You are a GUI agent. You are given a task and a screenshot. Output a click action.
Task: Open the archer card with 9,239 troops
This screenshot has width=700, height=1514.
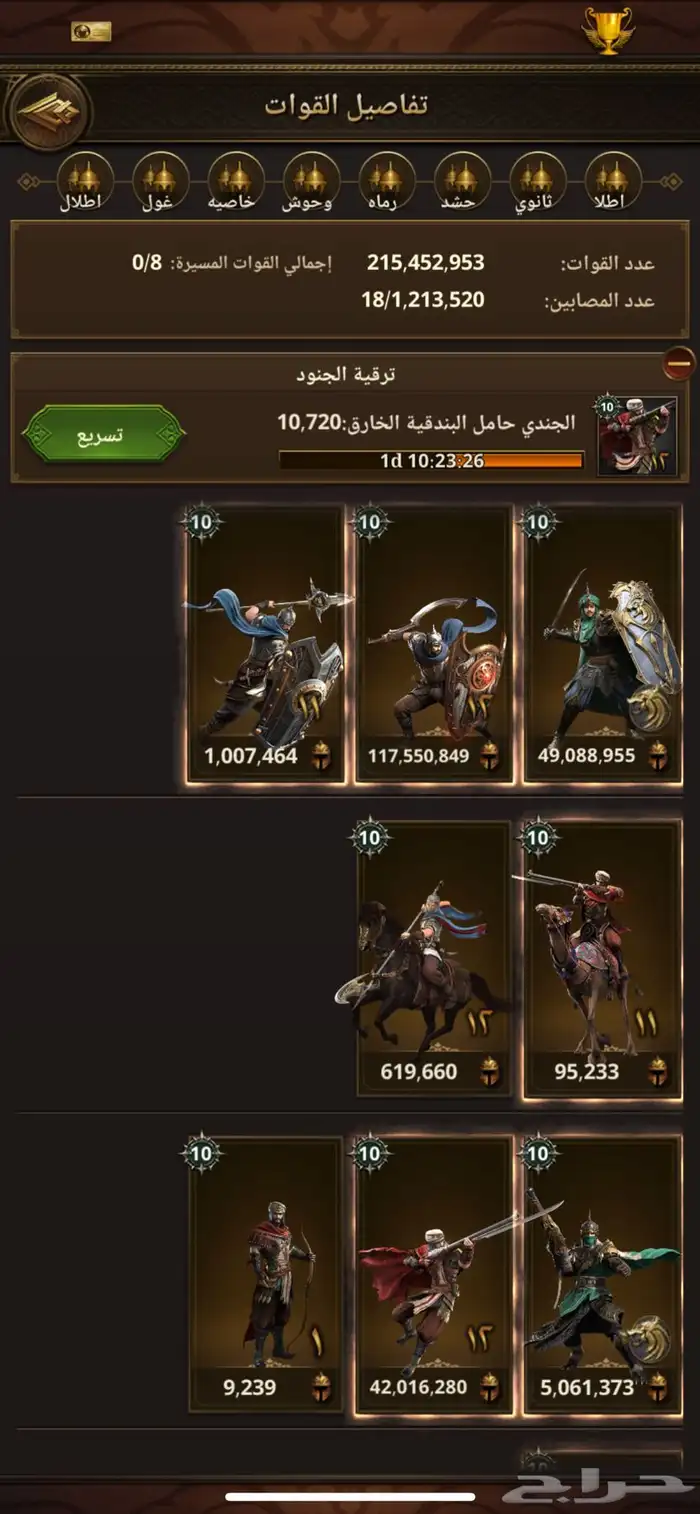[x=266, y=1274]
